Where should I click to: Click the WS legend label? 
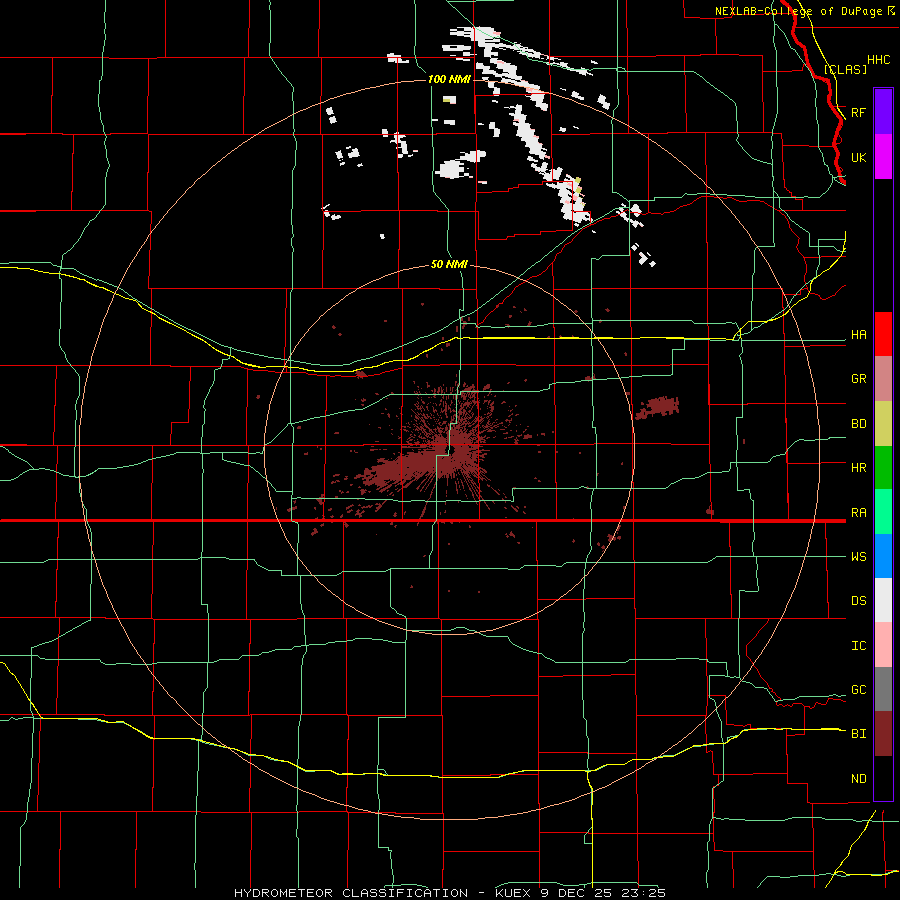[x=859, y=557]
